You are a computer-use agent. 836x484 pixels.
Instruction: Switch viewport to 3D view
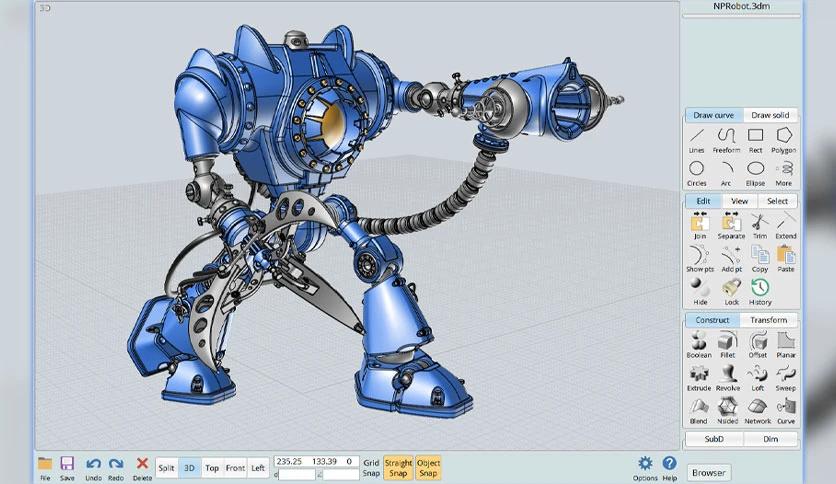pos(189,468)
